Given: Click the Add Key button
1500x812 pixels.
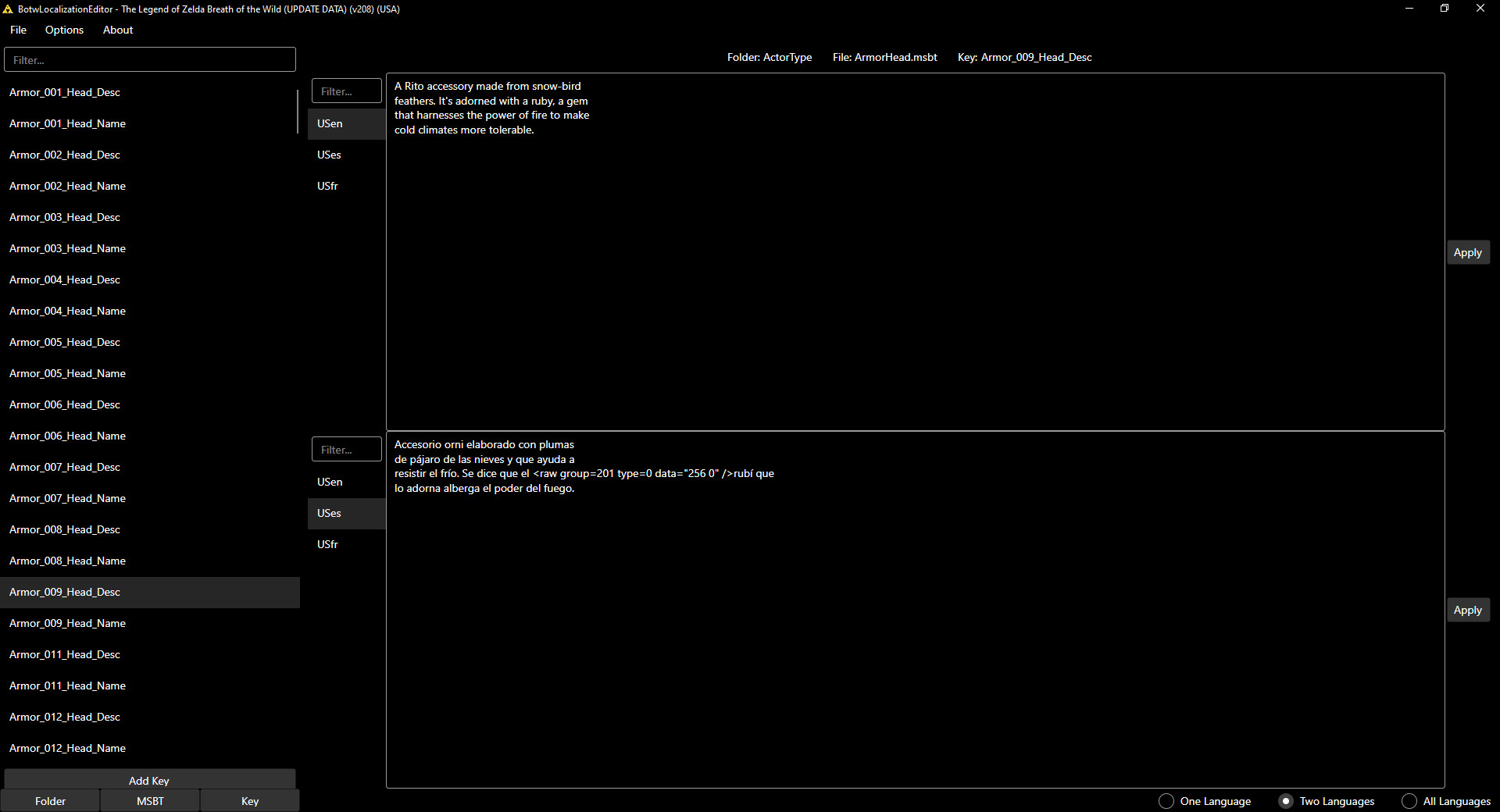Looking at the screenshot, I should click(150, 779).
